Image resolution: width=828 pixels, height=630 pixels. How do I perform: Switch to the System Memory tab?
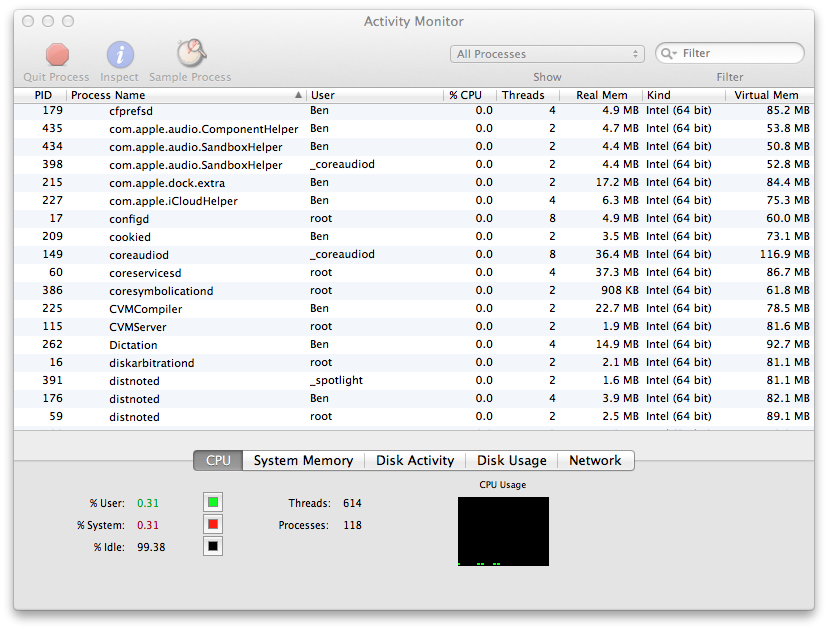coord(303,460)
